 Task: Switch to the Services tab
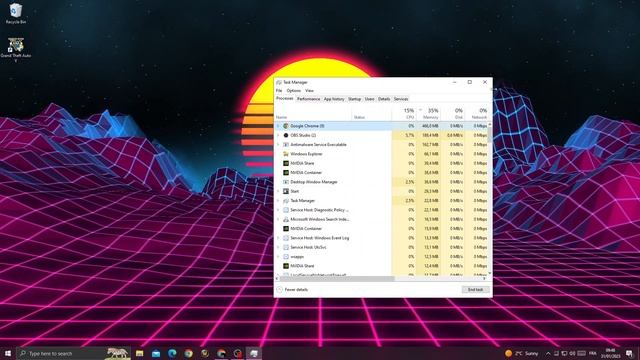click(x=401, y=99)
